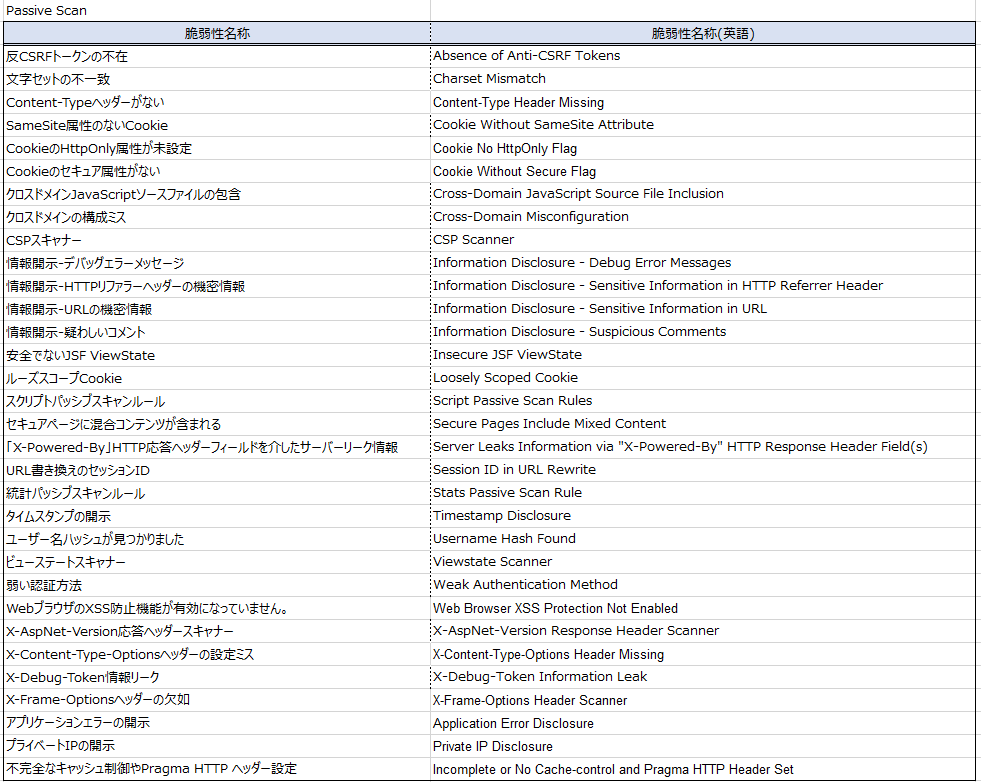Select cell 'ユーザー名ハッシュが見つかりました'
This screenshot has height=782, width=981.
(216, 539)
